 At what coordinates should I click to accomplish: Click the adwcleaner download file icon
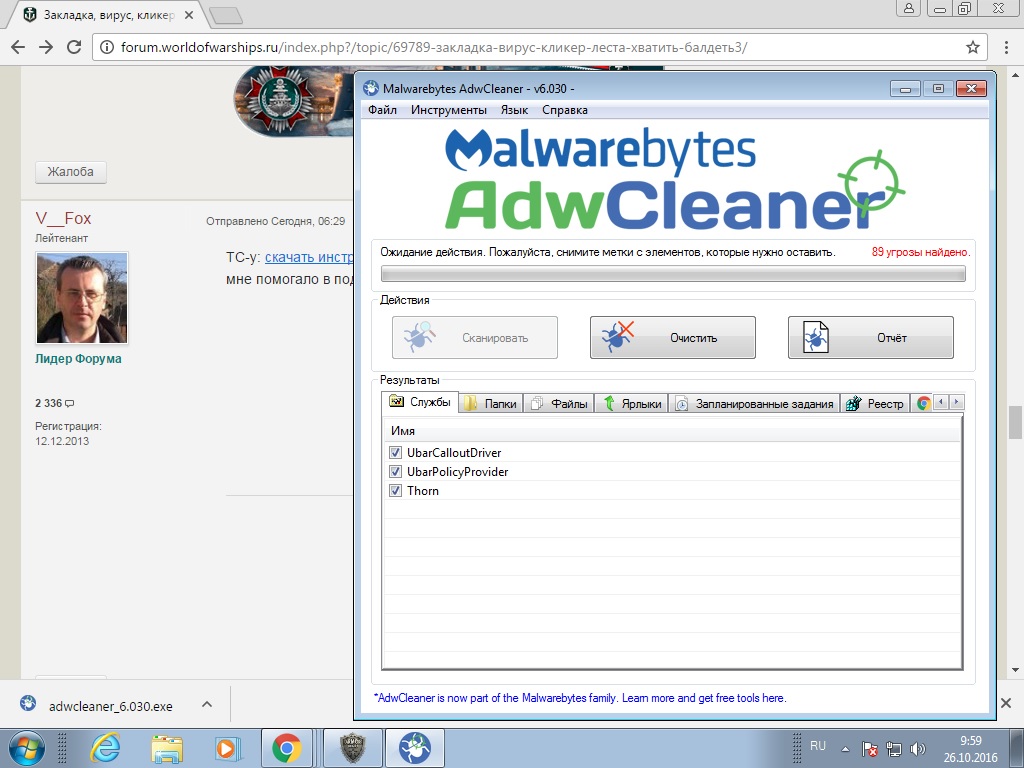(28, 703)
